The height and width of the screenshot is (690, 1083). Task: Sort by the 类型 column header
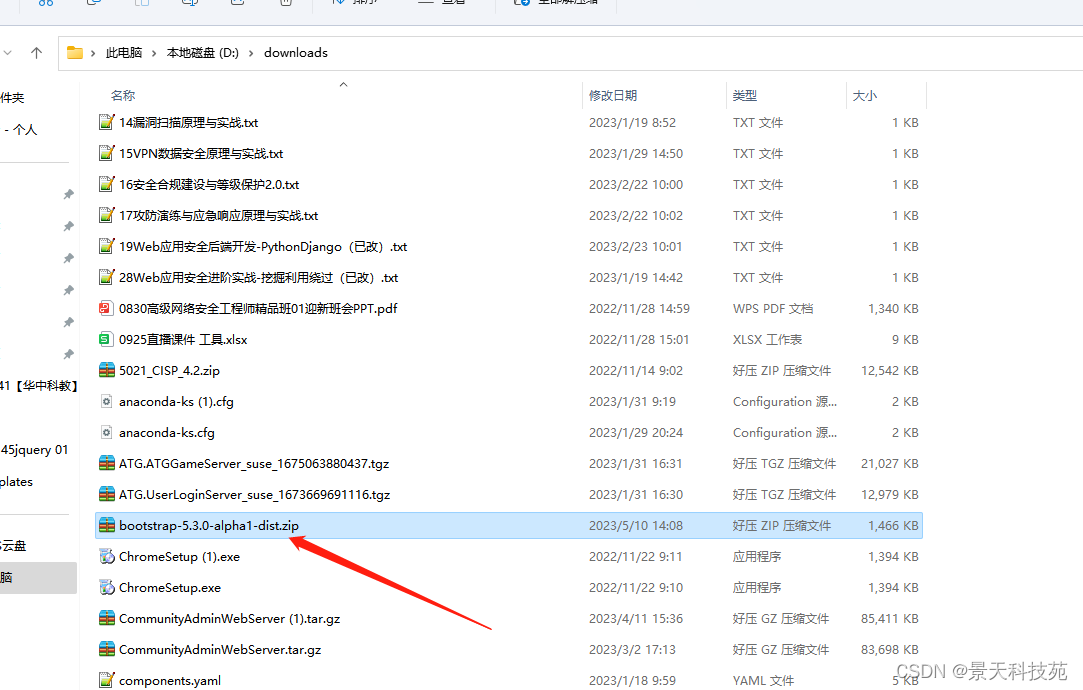[x=745, y=95]
